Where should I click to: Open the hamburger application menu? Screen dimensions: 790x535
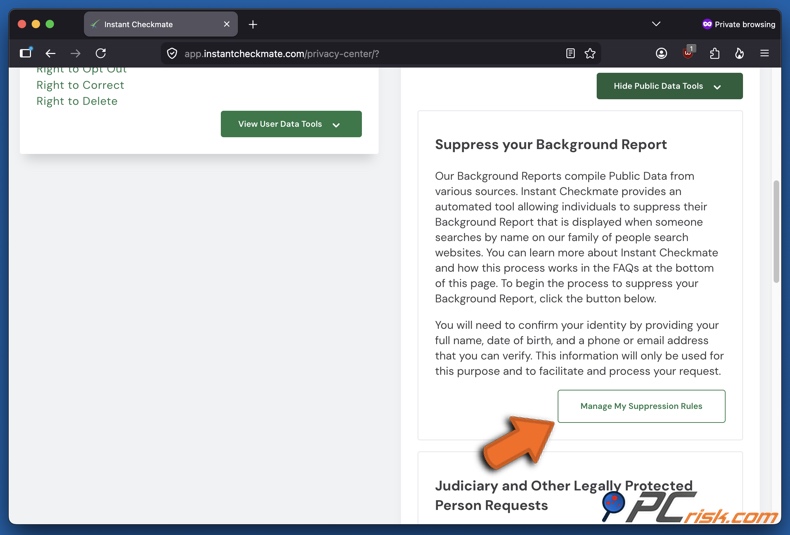[x=764, y=53]
